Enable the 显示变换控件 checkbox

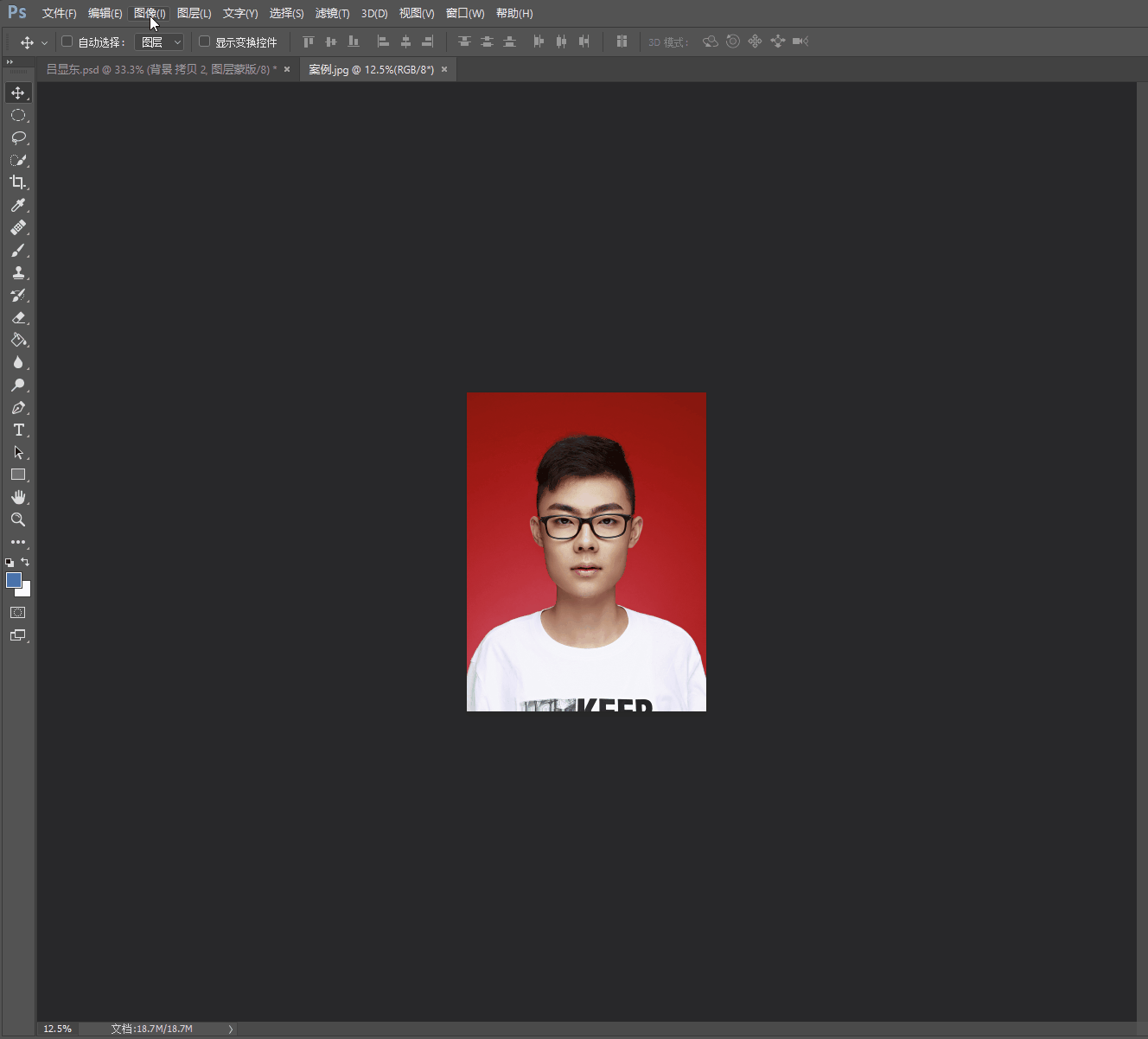pyautogui.click(x=204, y=41)
